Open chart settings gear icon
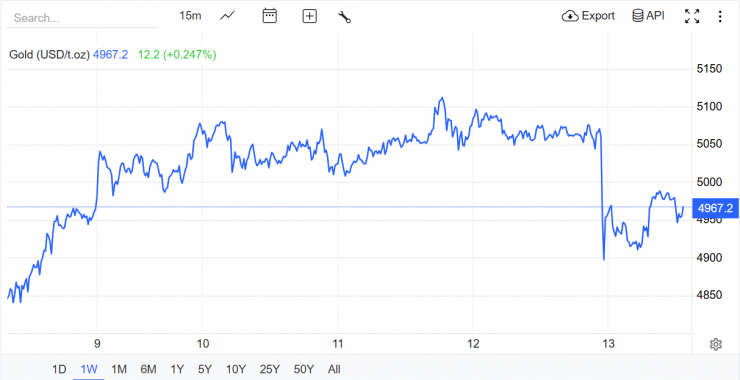 click(x=715, y=344)
